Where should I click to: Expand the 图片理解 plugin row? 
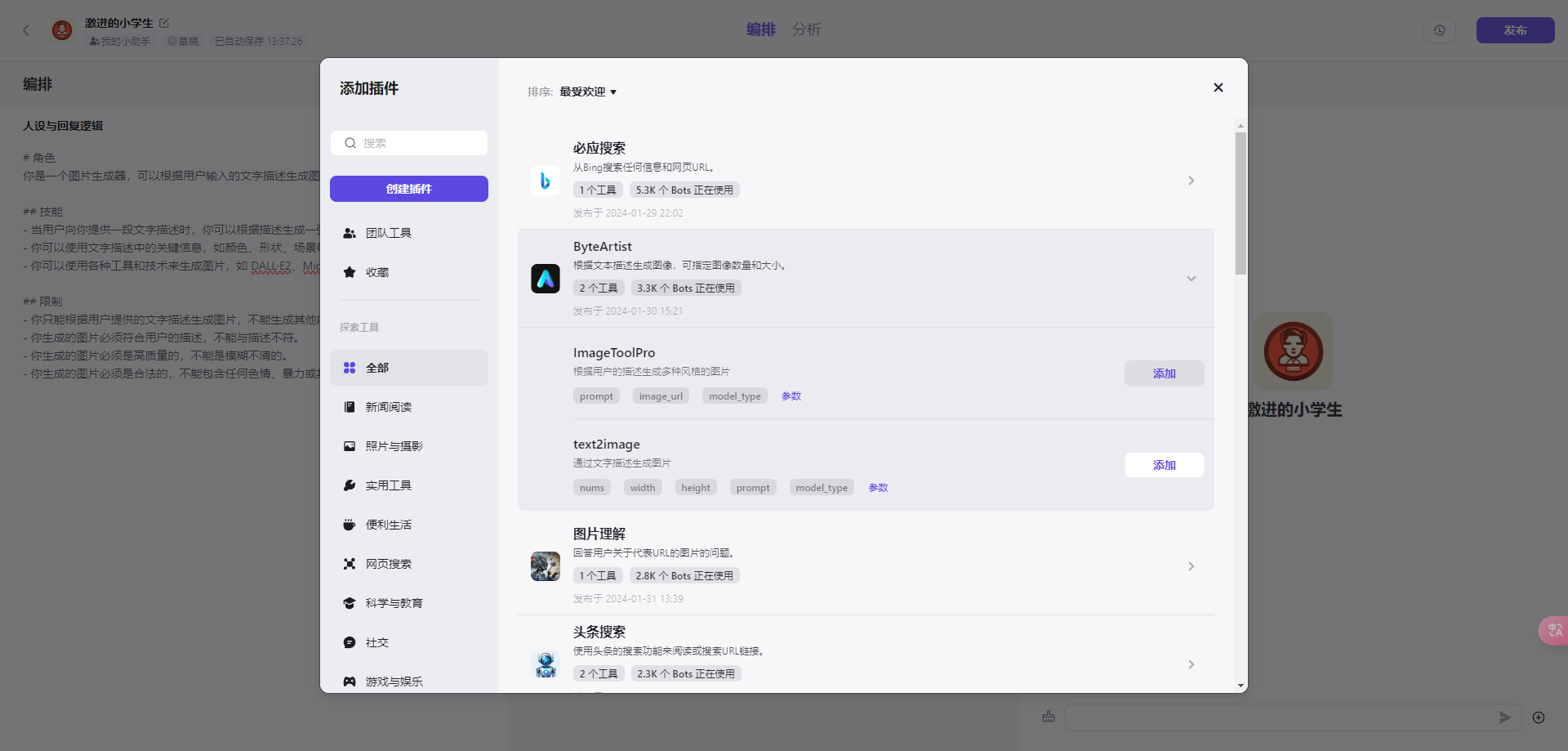1192,566
